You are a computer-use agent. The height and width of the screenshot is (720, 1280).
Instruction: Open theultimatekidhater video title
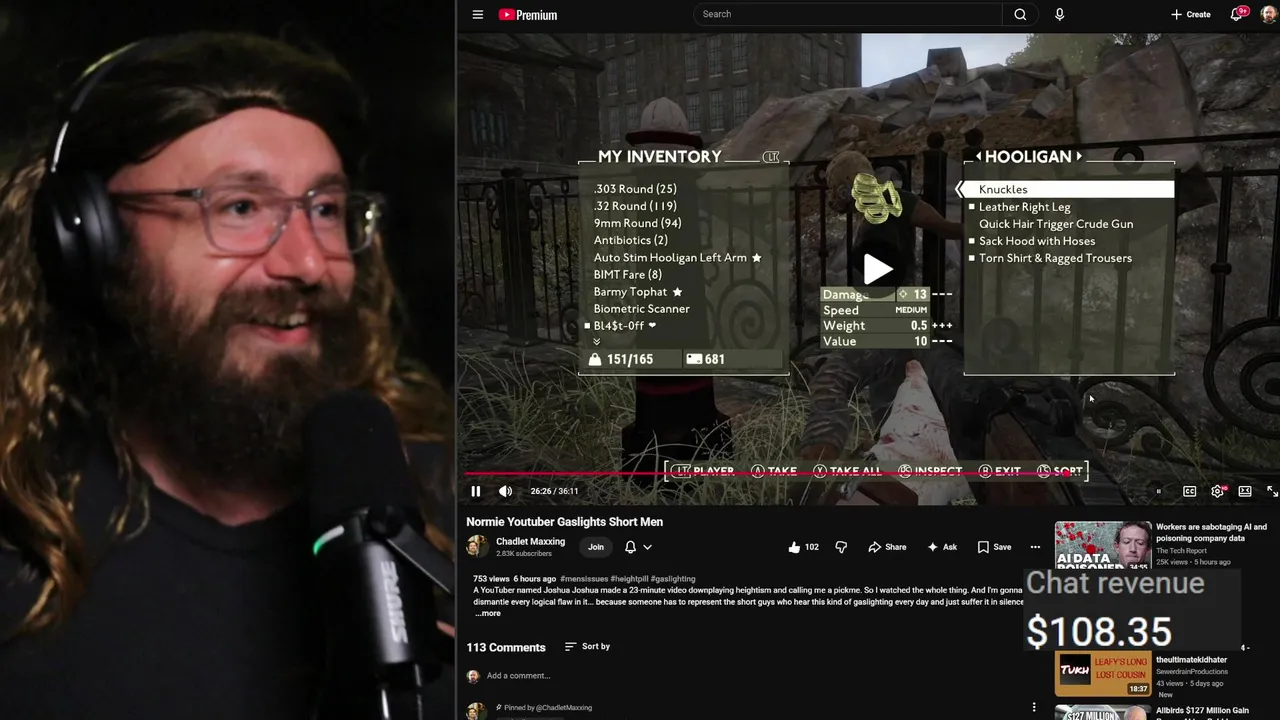1191,660
